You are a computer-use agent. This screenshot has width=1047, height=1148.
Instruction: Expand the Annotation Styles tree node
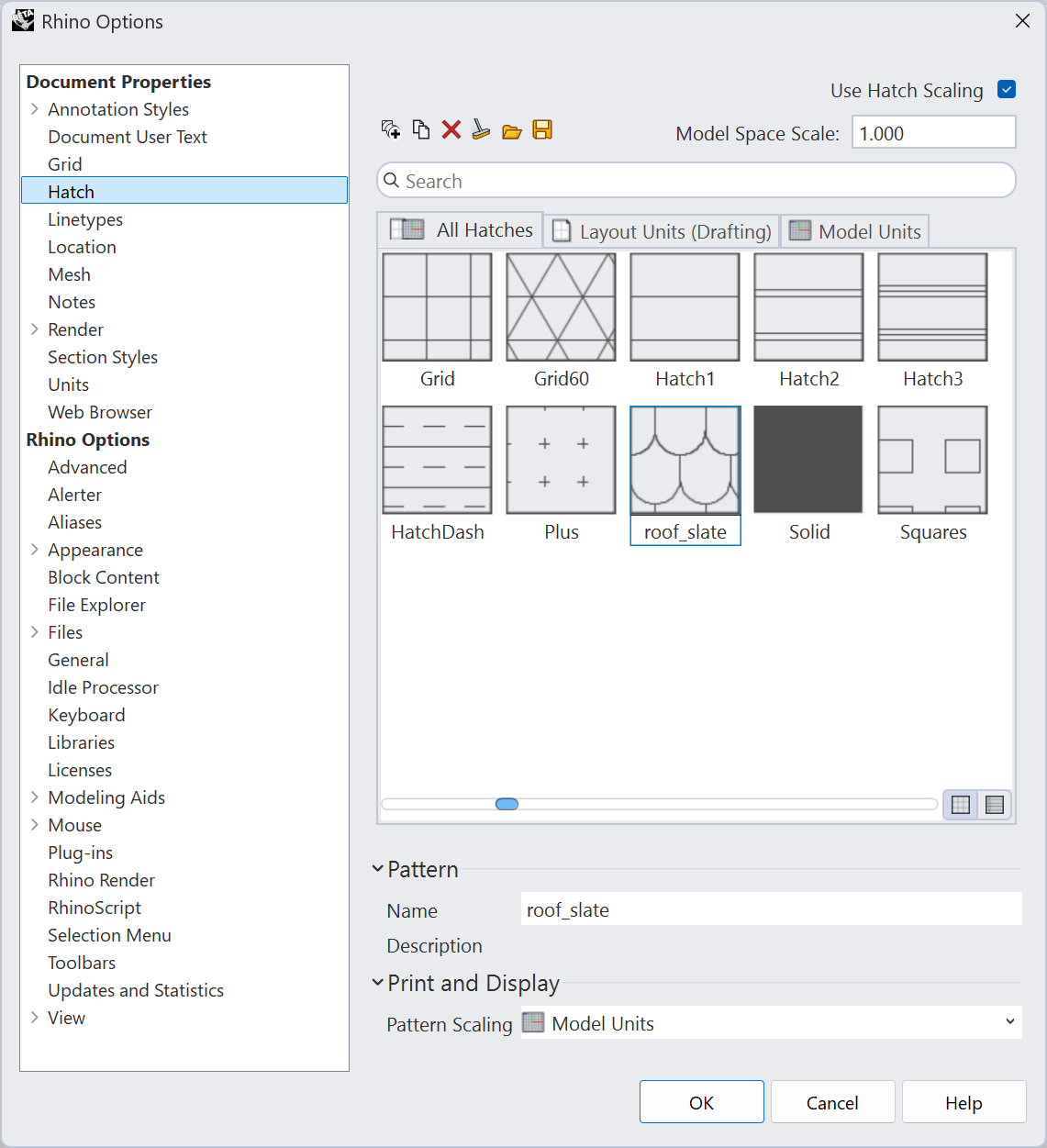coord(34,109)
